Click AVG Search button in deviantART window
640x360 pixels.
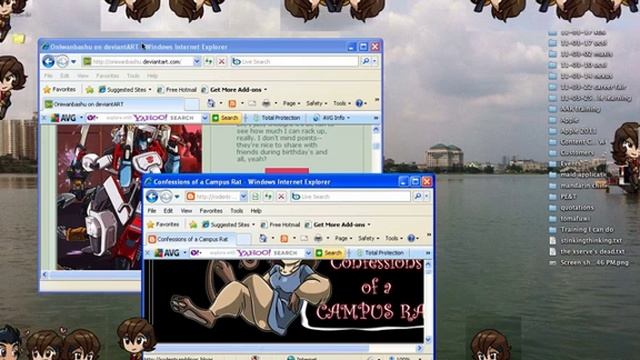pos(225,118)
